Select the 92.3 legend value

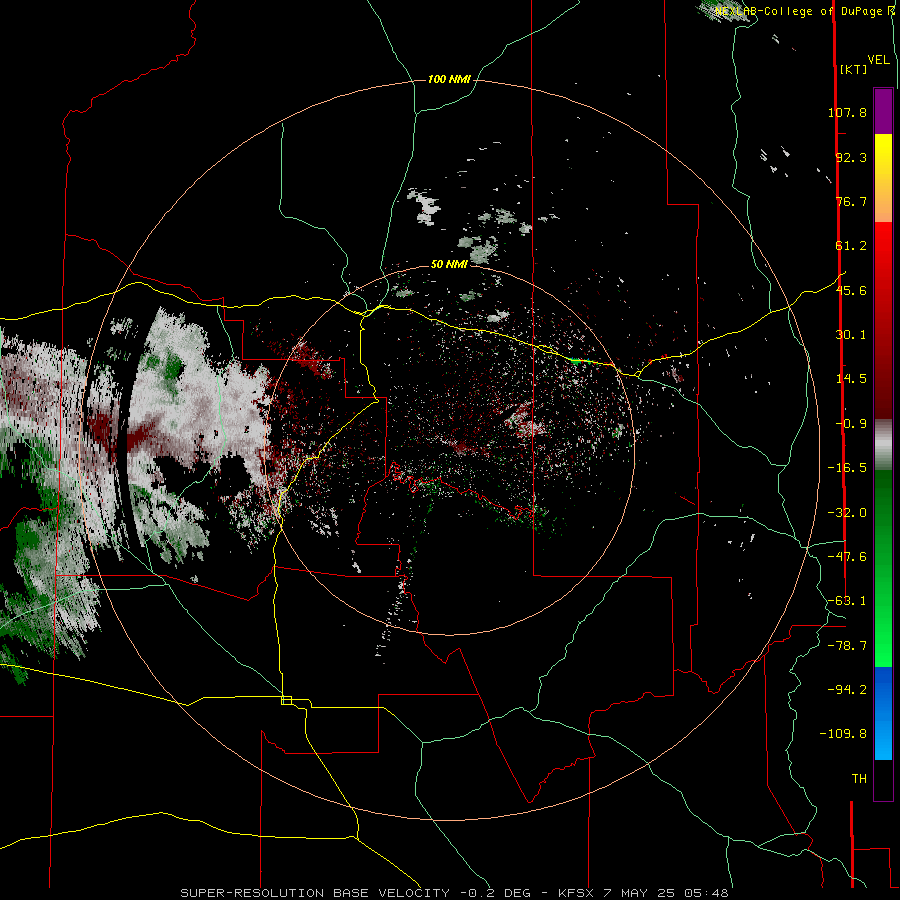pos(851,157)
